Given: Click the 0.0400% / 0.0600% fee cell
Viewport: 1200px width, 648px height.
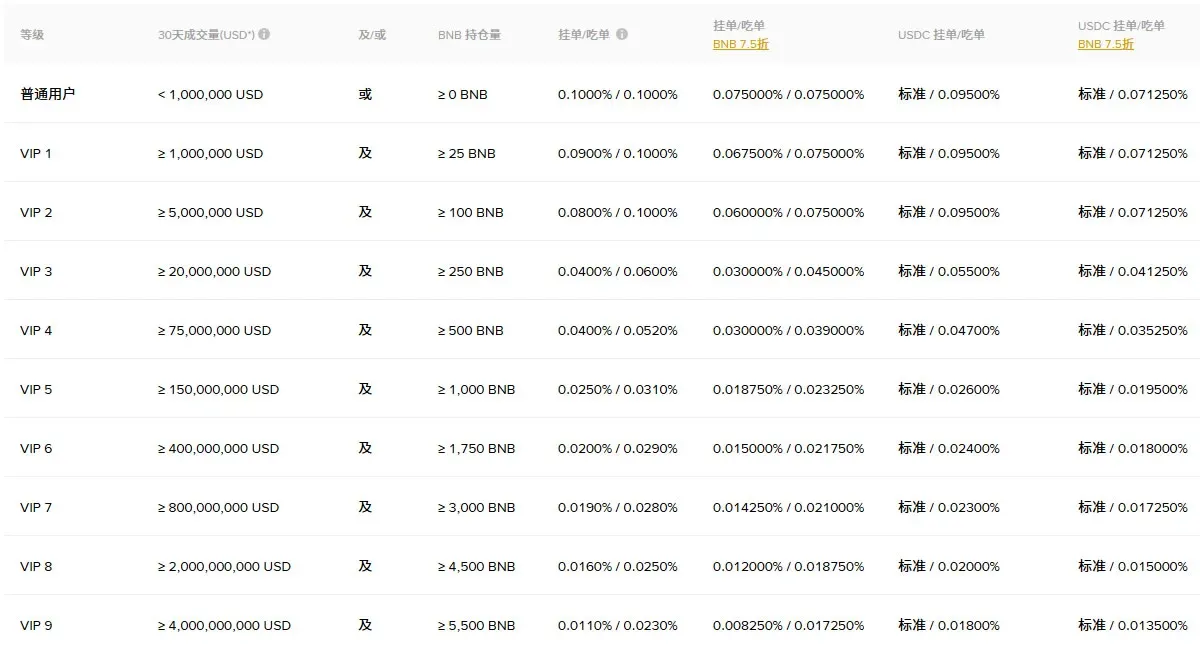Looking at the screenshot, I should coord(618,271).
